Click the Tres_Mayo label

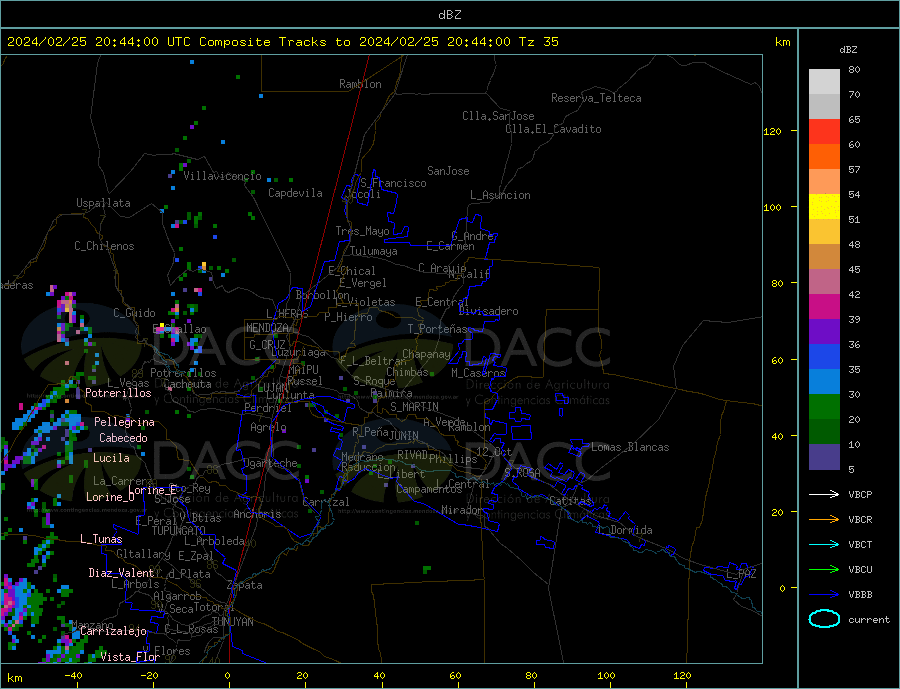click(362, 231)
